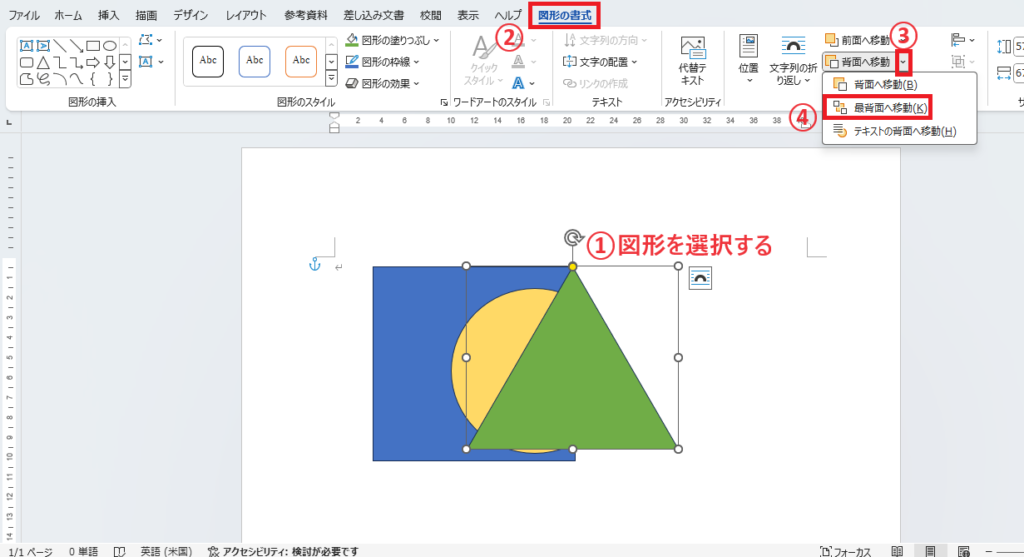Select the isosceles triangle shape
Screen dimensions: 1024x557
coord(43,63)
